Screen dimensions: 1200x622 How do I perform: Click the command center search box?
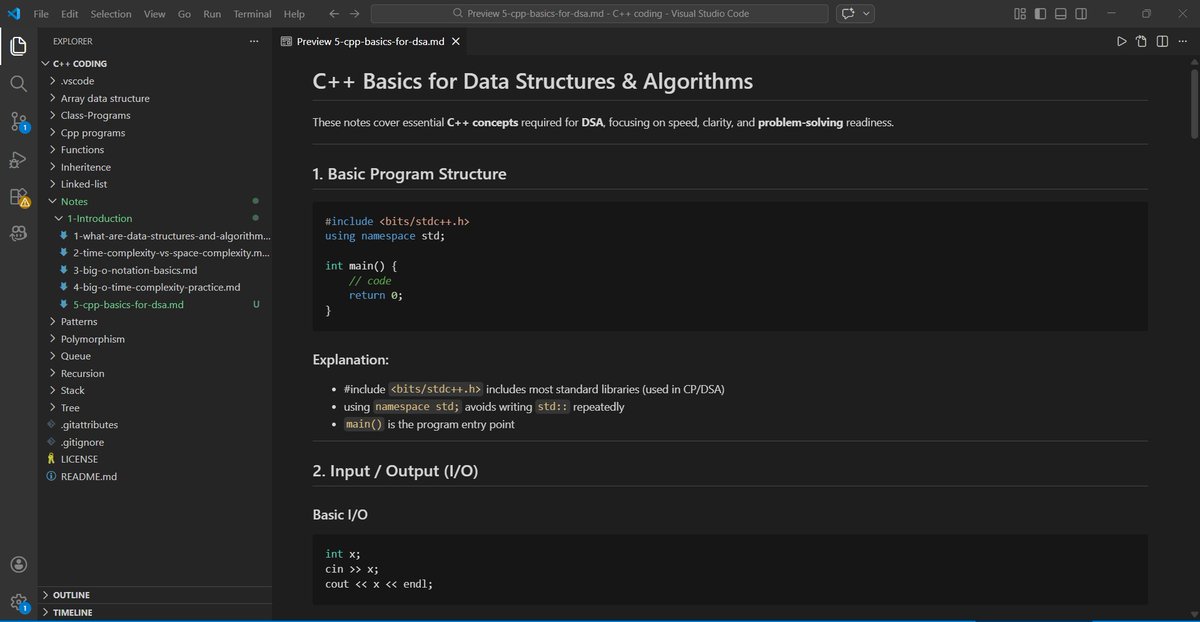pyautogui.click(x=599, y=14)
